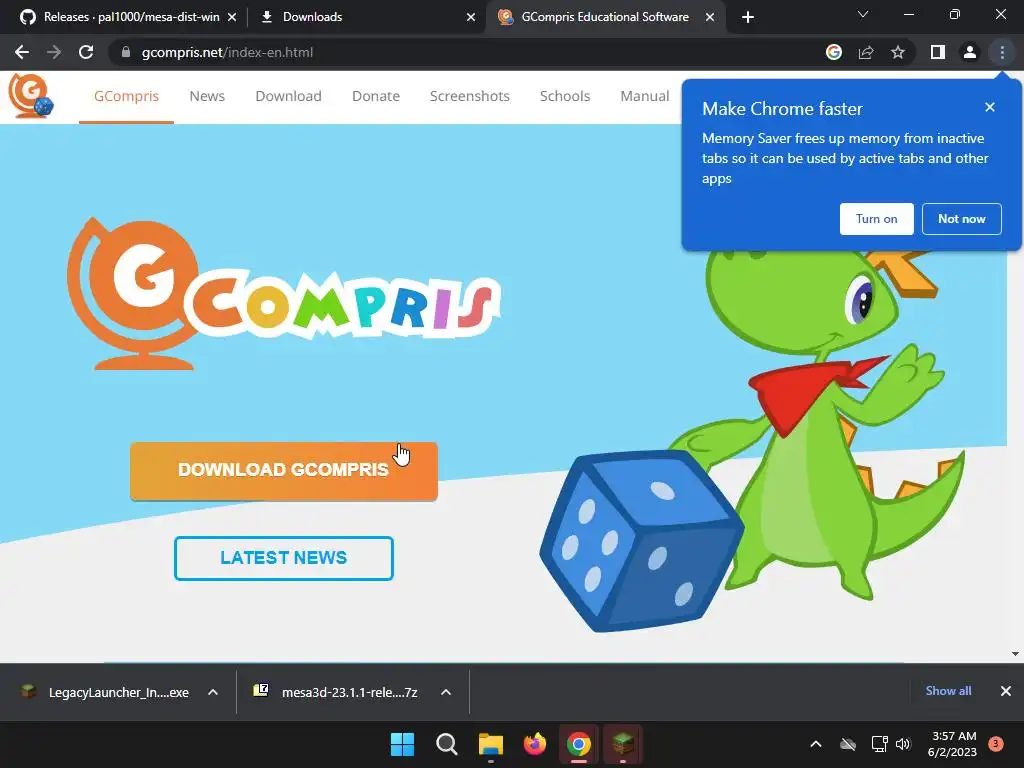The image size is (1024, 768).
Task: Open File Explorer from the taskbar
Action: (490, 744)
